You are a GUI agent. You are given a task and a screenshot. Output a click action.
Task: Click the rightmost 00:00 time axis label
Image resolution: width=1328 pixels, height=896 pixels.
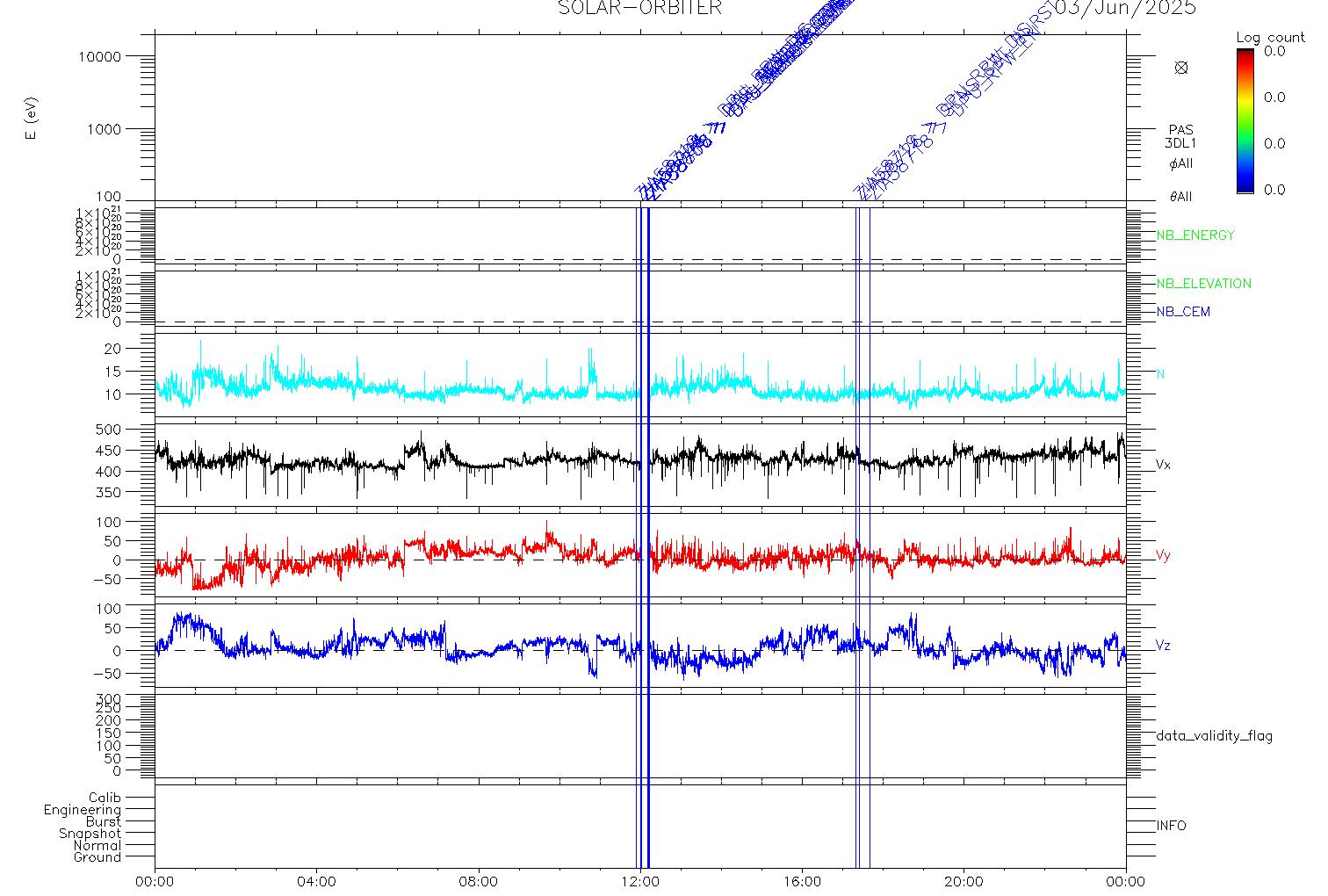(1126, 882)
